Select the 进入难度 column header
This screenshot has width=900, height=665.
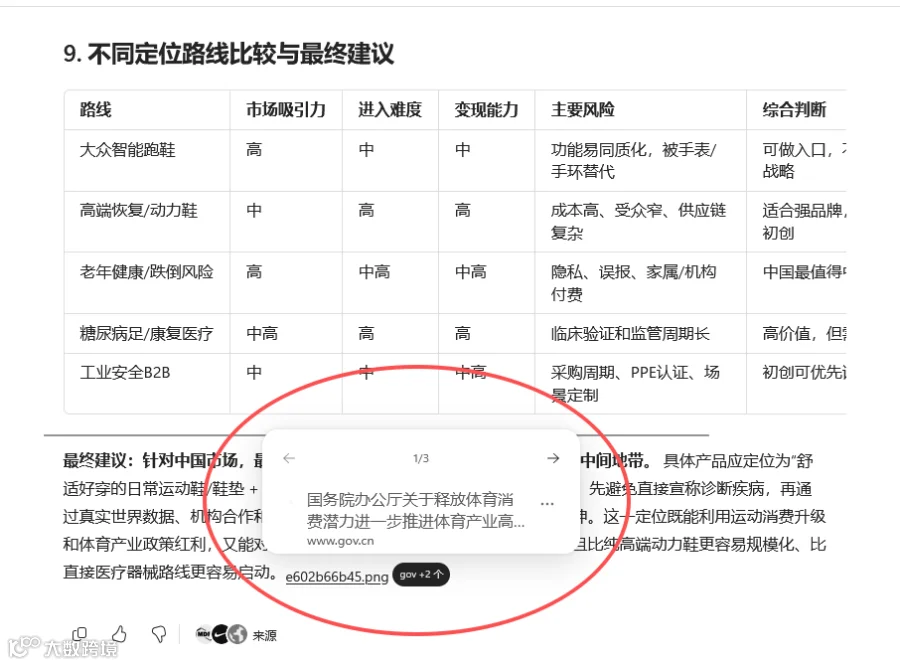pos(390,109)
